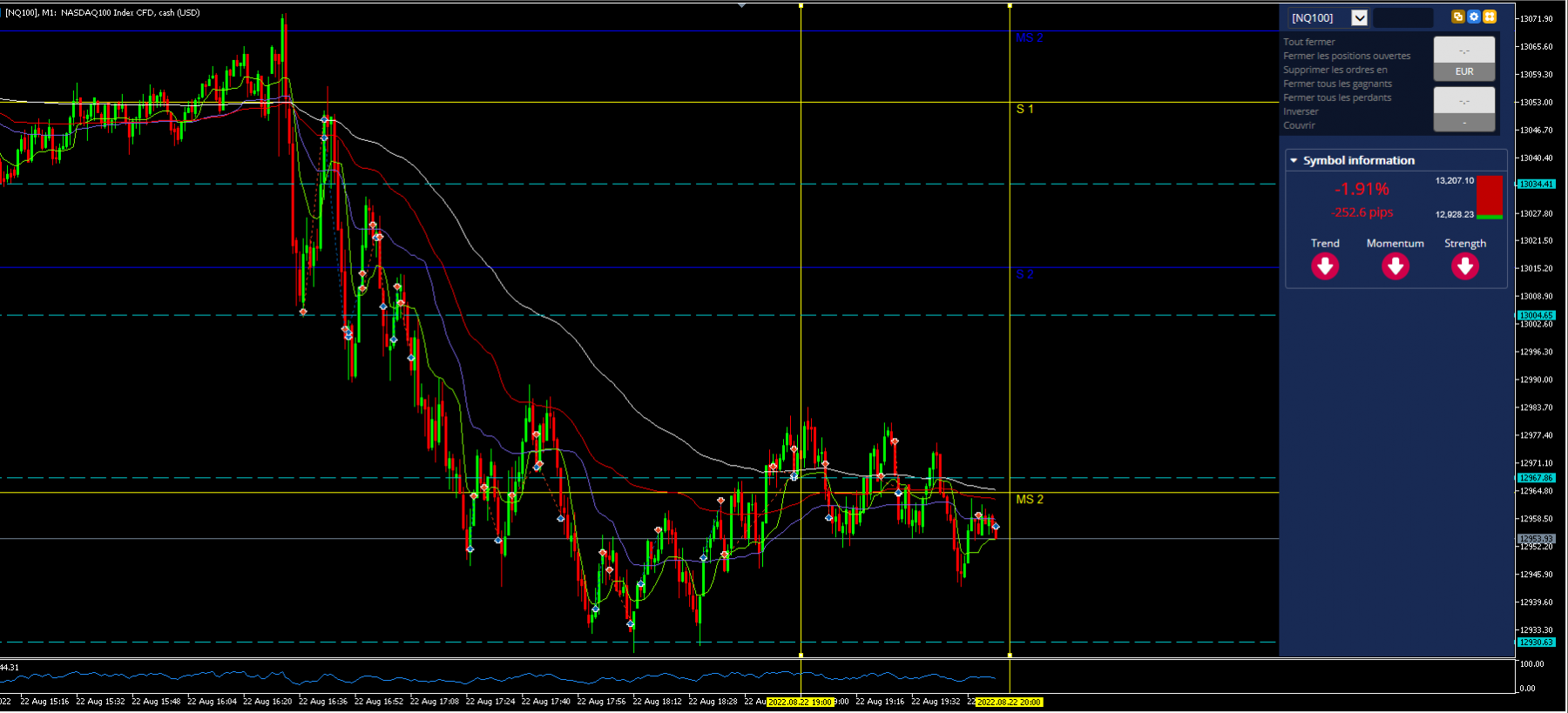Click the EUR currency button
Image resolution: width=1568 pixels, height=713 pixels.
coord(1464,71)
